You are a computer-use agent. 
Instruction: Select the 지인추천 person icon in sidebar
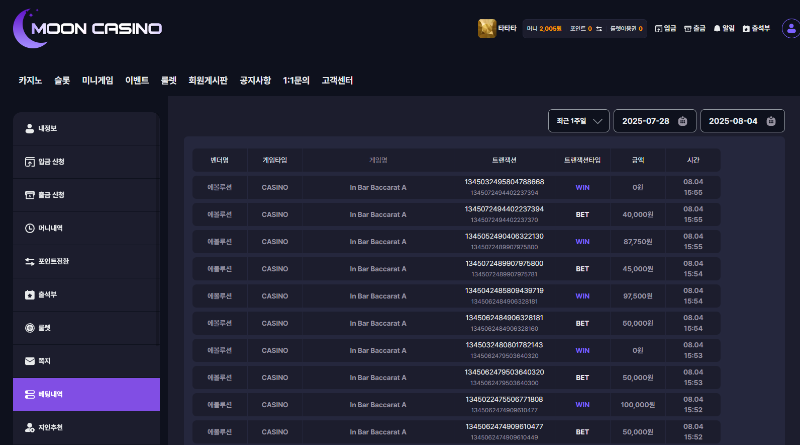tap(30, 428)
